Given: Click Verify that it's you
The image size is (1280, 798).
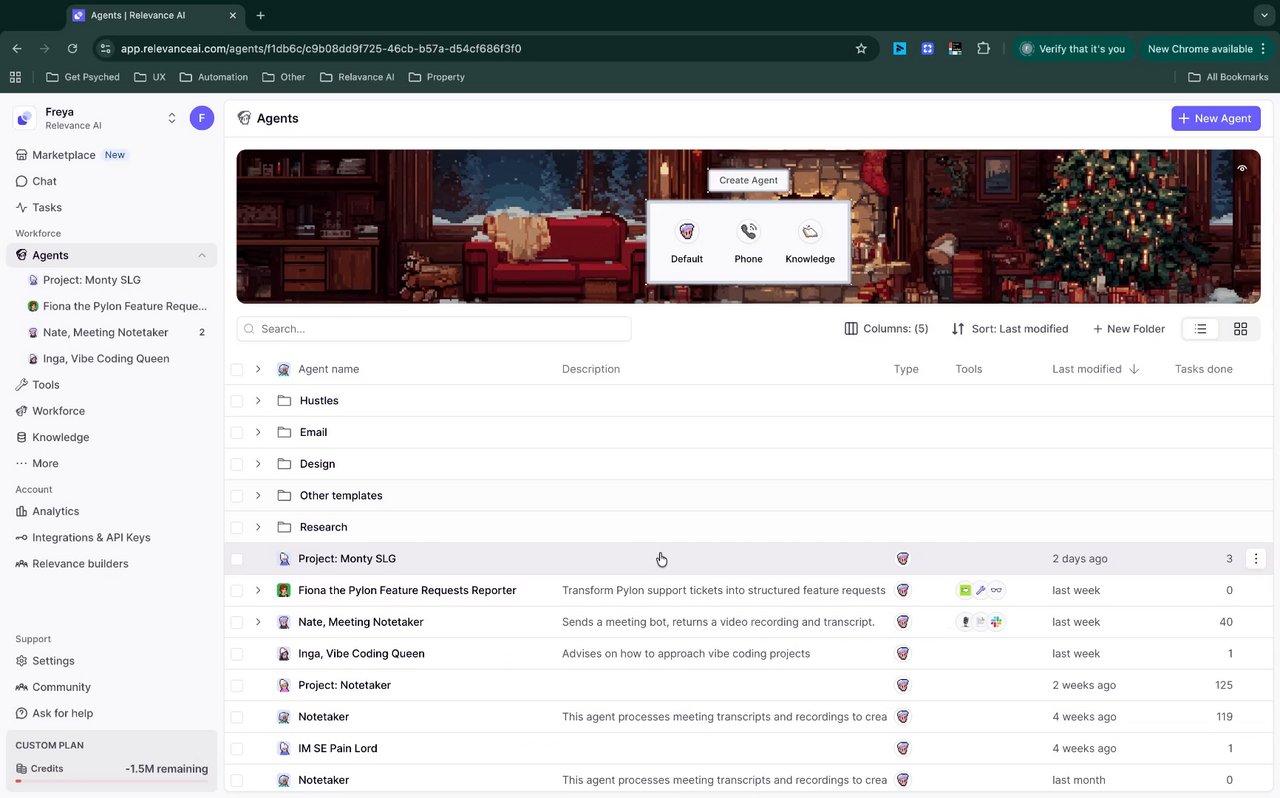Looking at the screenshot, I should point(1073,48).
